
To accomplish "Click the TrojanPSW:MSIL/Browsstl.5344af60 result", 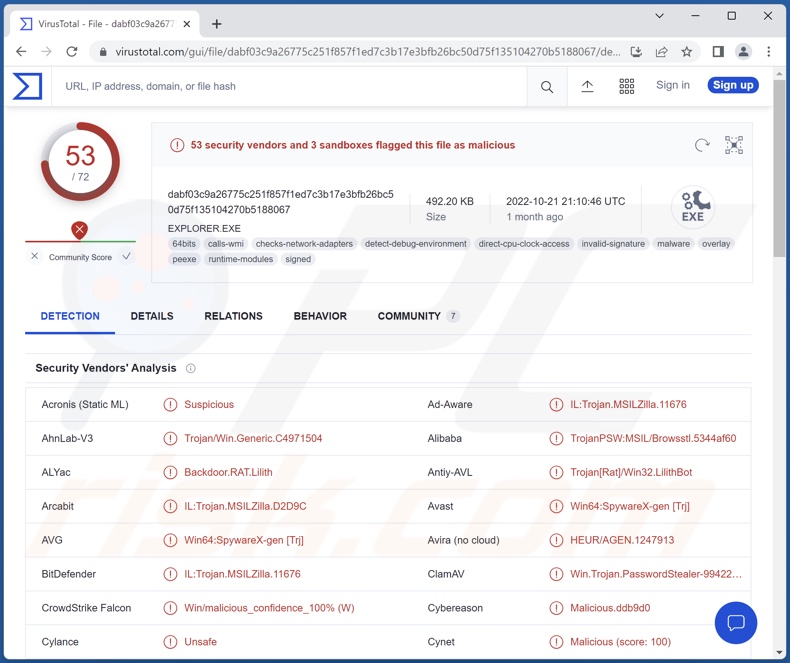I will tap(653, 439).
